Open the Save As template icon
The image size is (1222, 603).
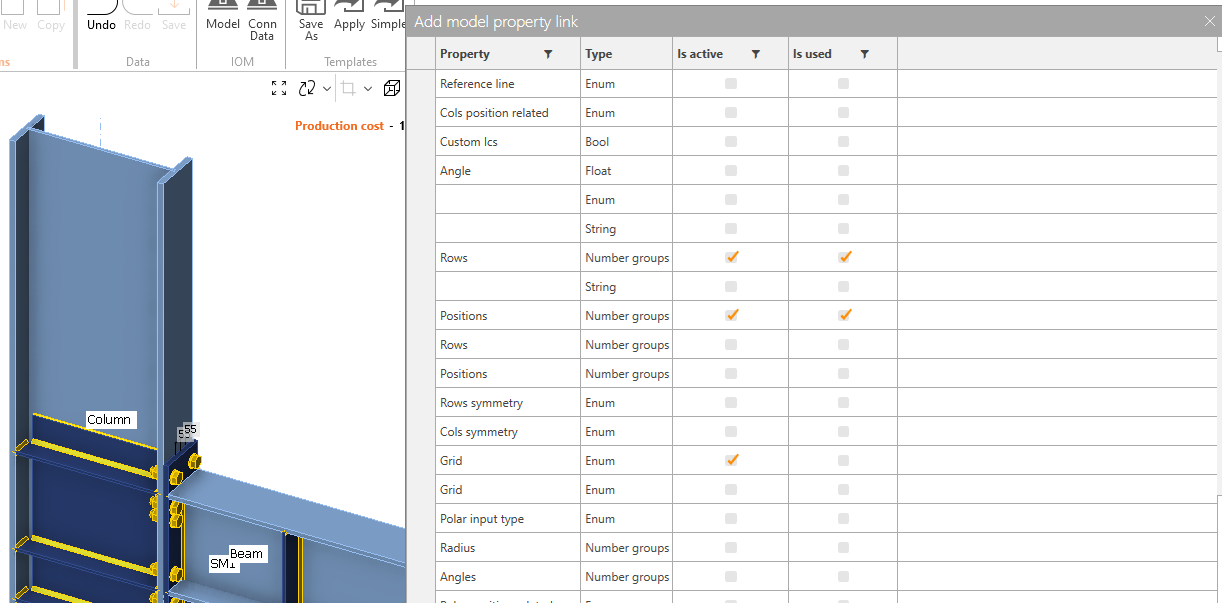(311, 18)
